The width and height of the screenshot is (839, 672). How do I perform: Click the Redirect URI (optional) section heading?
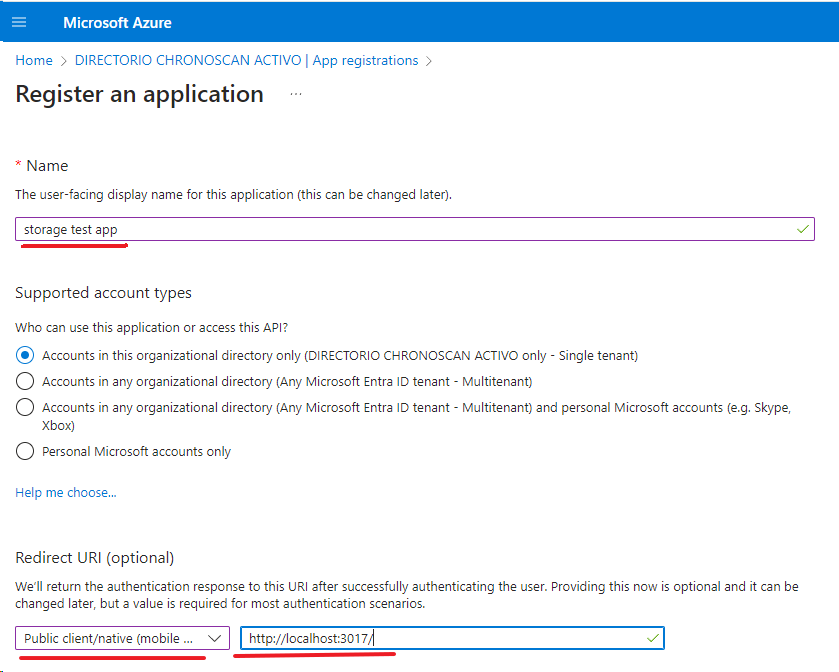pos(95,557)
